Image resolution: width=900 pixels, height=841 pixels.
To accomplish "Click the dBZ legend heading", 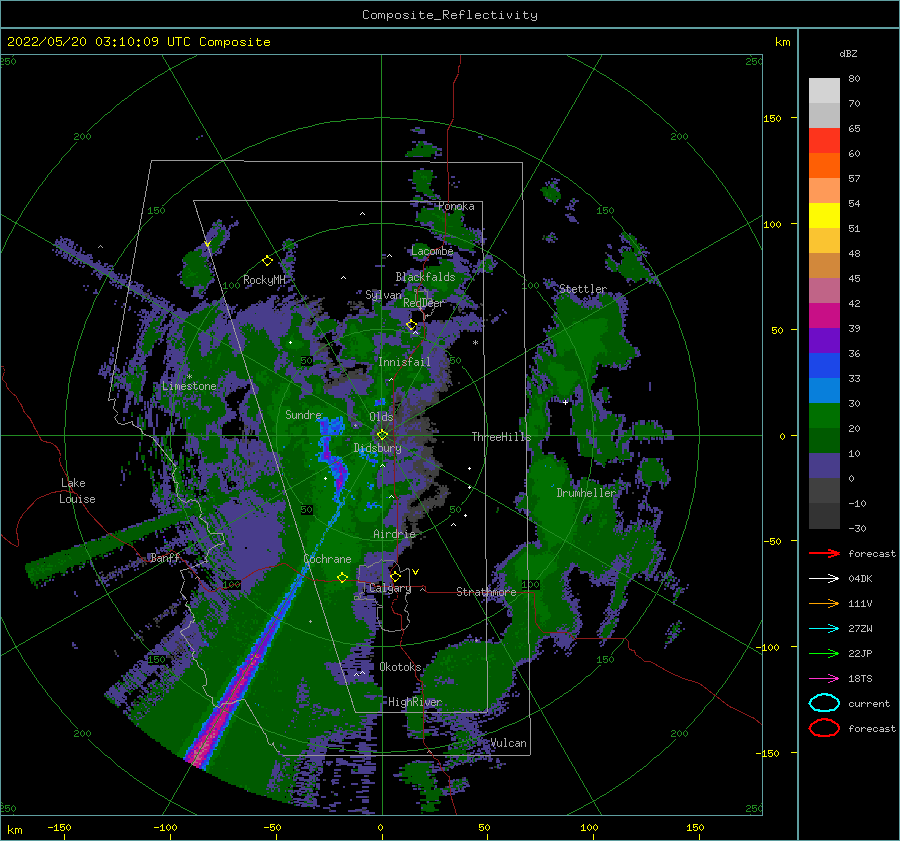I will coord(848,54).
